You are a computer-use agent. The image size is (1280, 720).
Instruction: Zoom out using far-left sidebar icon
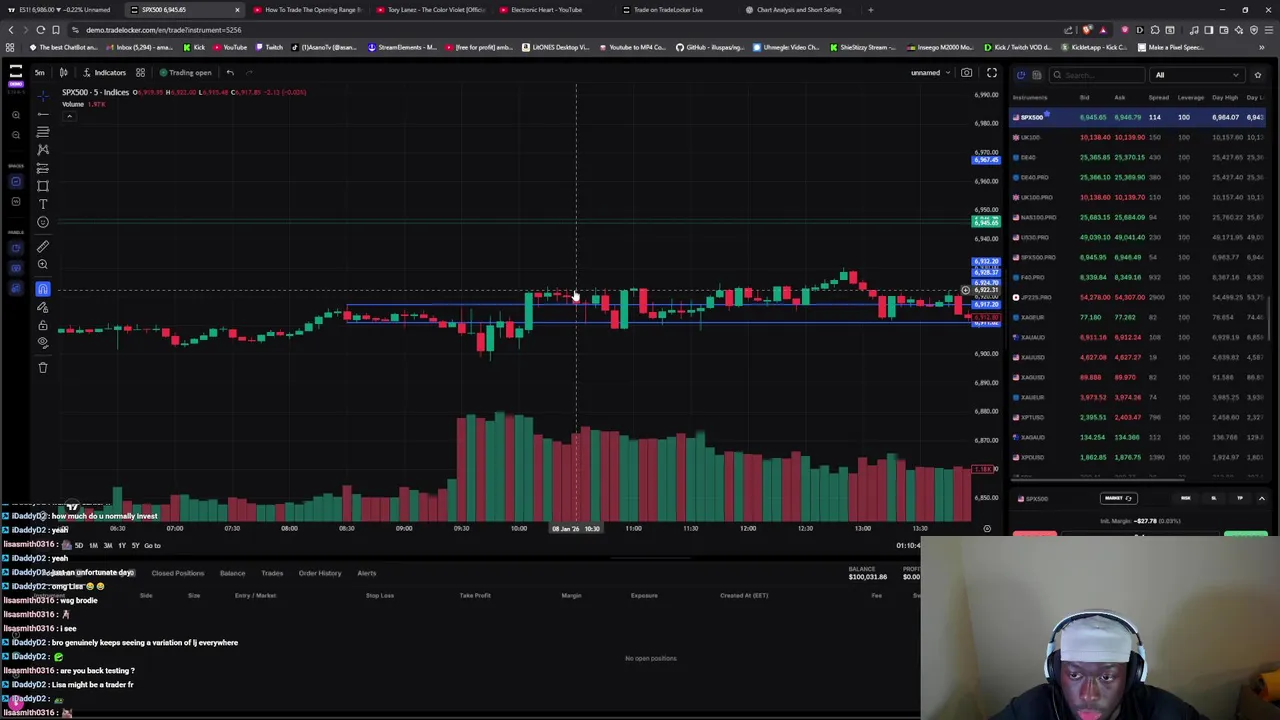coord(16,135)
